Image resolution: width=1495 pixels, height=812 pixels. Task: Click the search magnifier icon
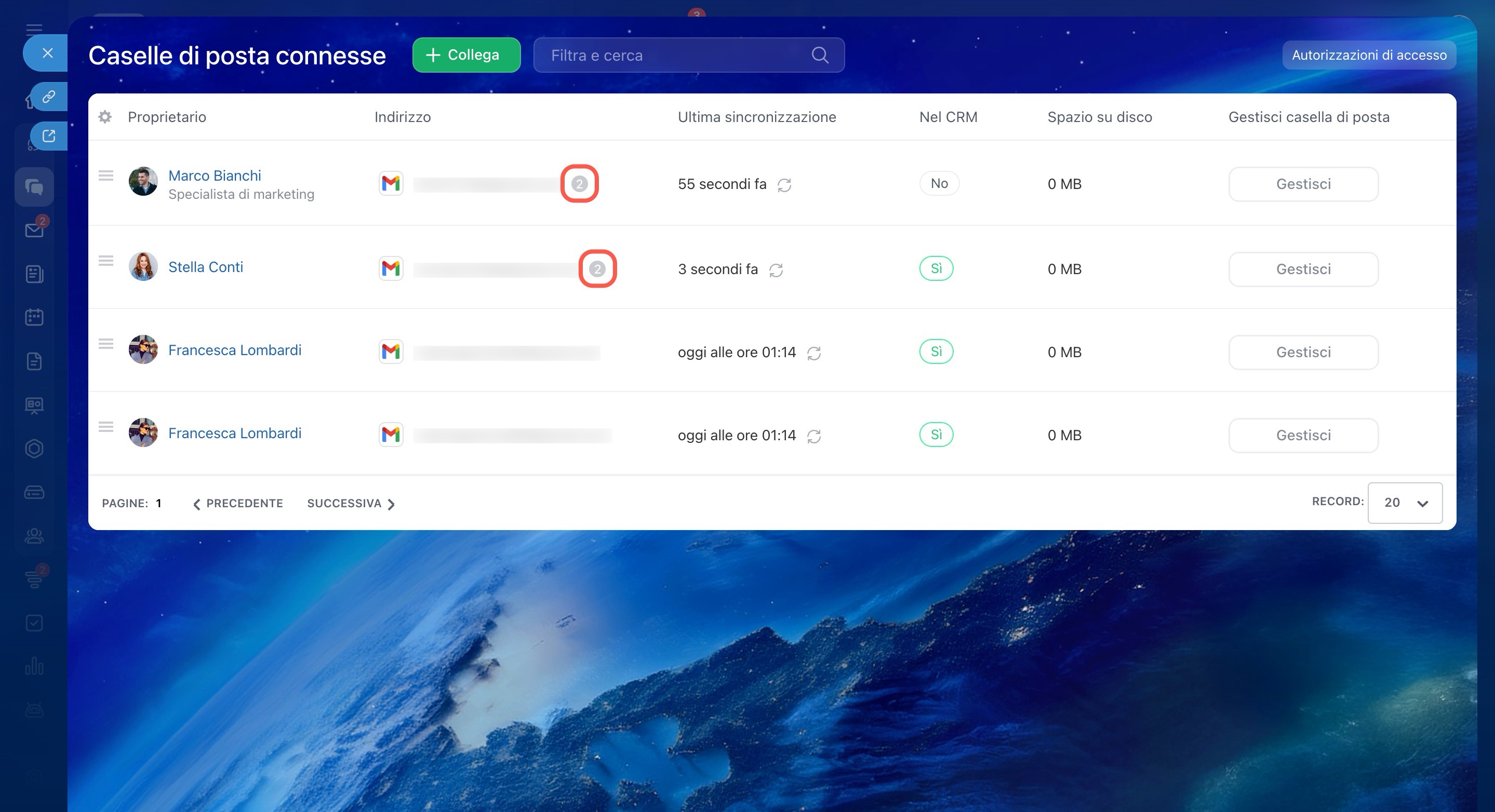coord(820,55)
